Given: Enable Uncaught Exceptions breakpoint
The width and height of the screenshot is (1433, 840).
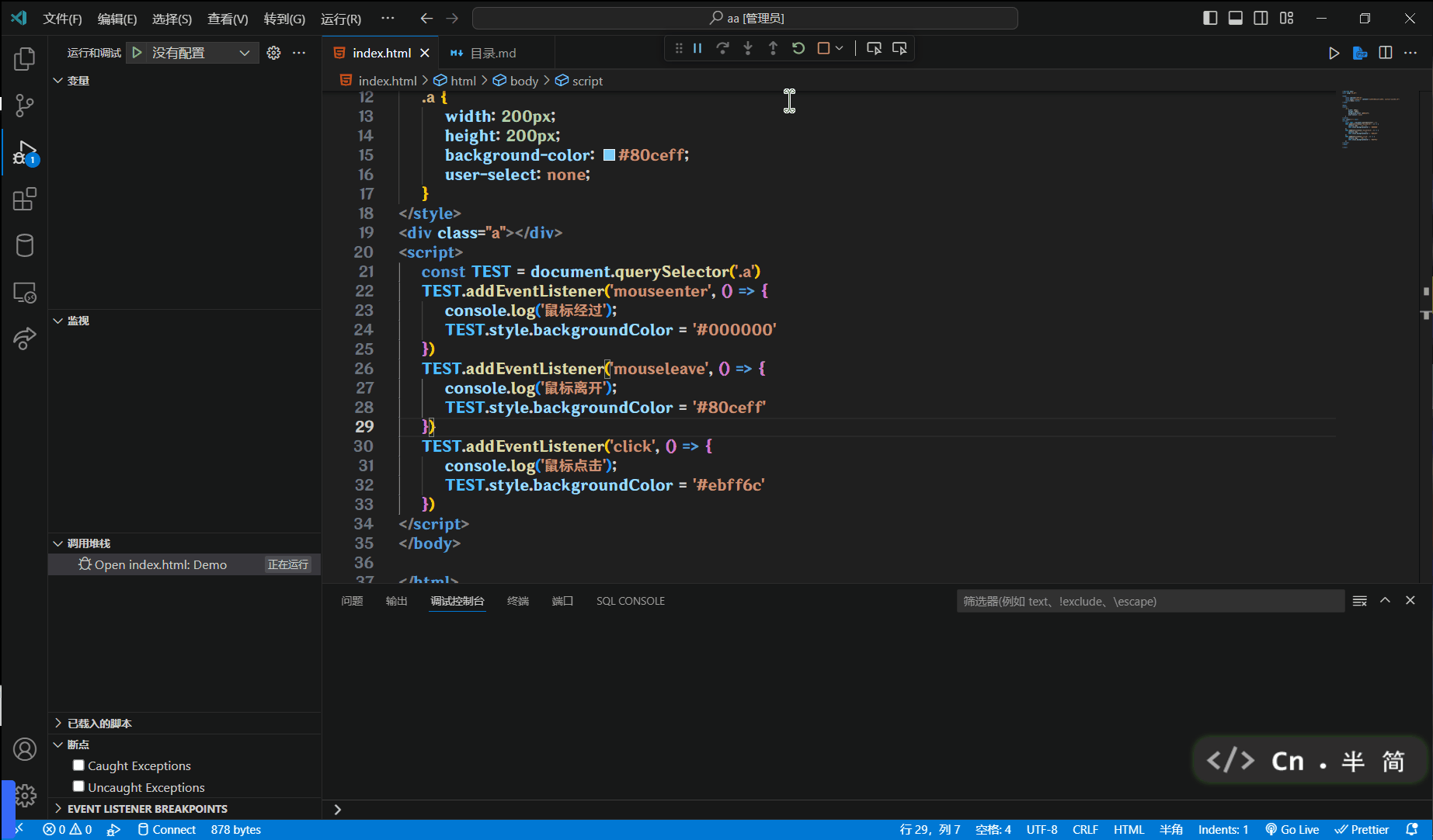Looking at the screenshot, I should (78, 786).
